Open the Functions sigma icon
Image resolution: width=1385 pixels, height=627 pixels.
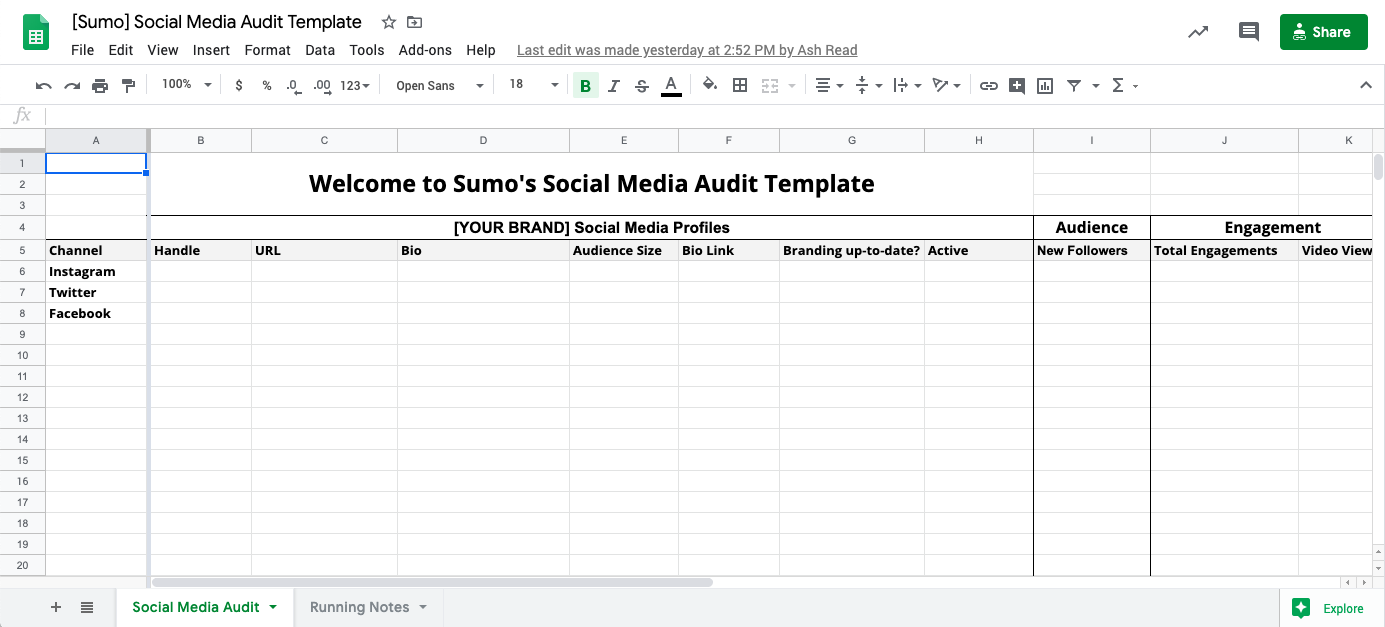[1118, 86]
